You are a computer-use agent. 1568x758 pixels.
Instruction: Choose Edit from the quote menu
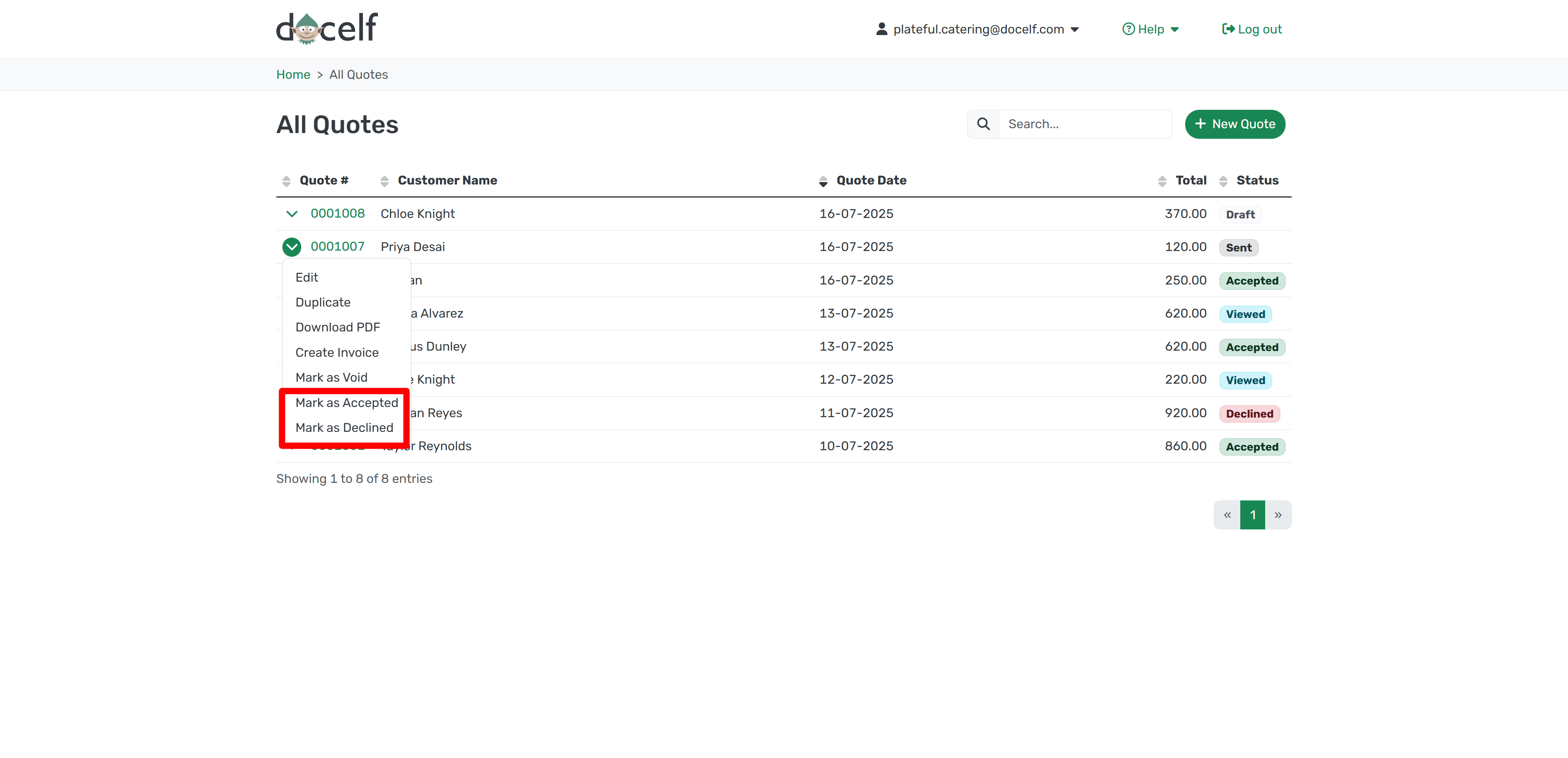[x=307, y=277]
